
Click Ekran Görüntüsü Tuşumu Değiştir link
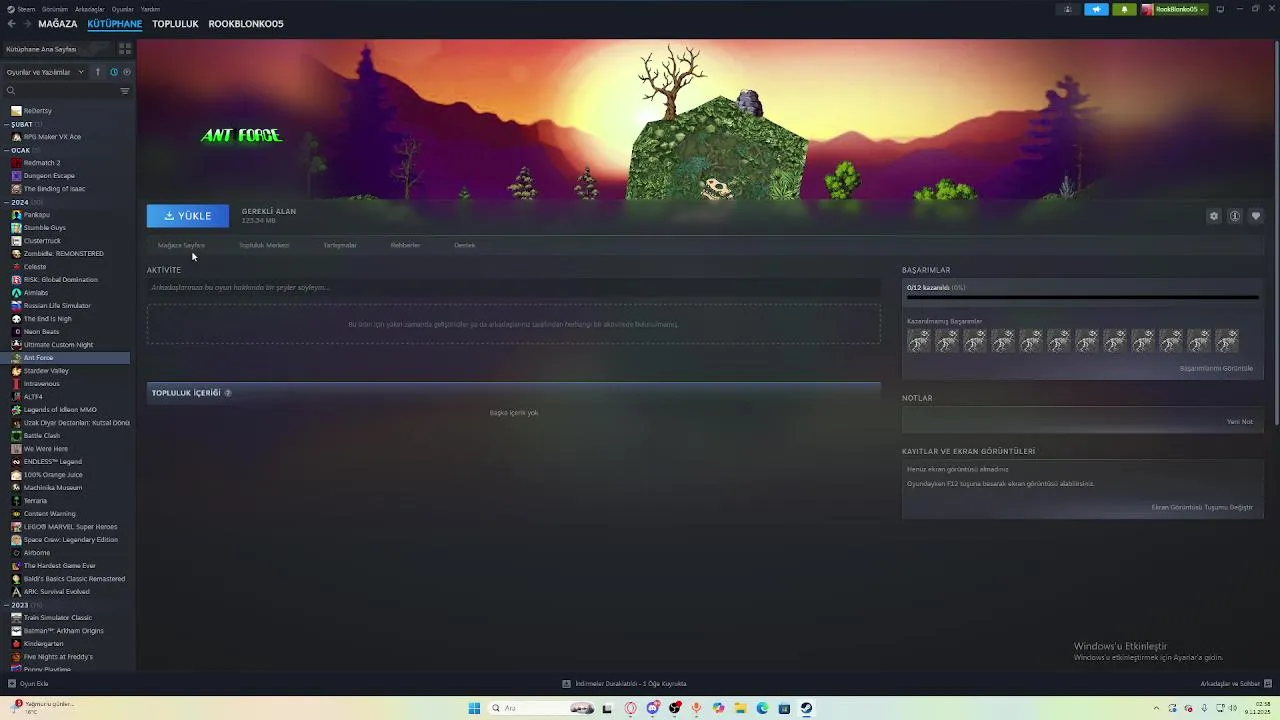(x=1202, y=507)
